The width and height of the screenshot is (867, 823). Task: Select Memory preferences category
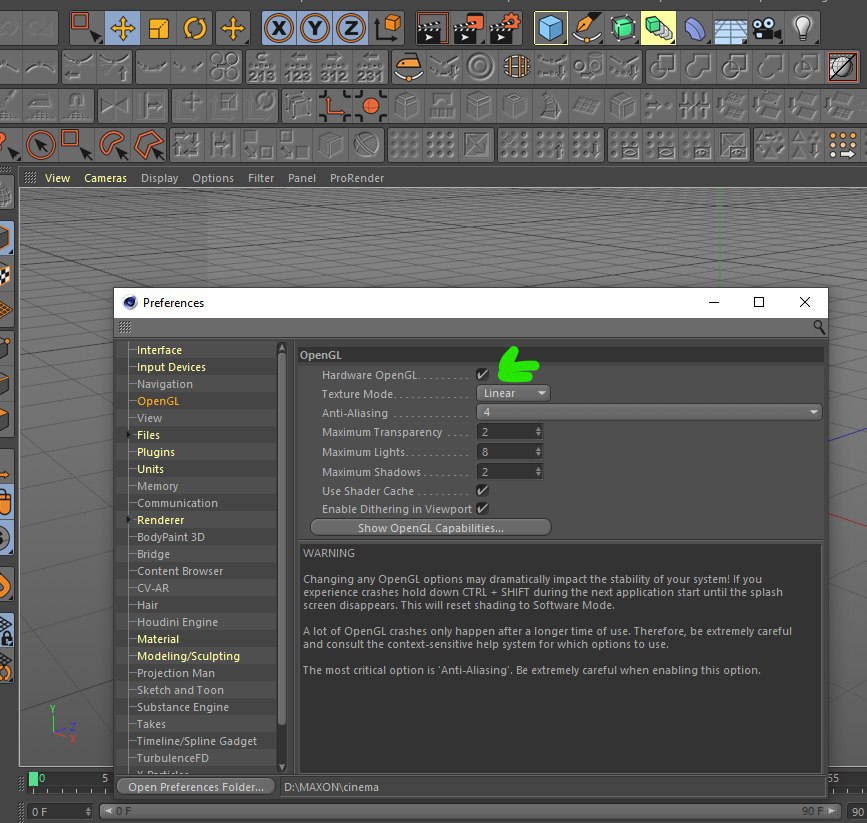click(x=158, y=486)
